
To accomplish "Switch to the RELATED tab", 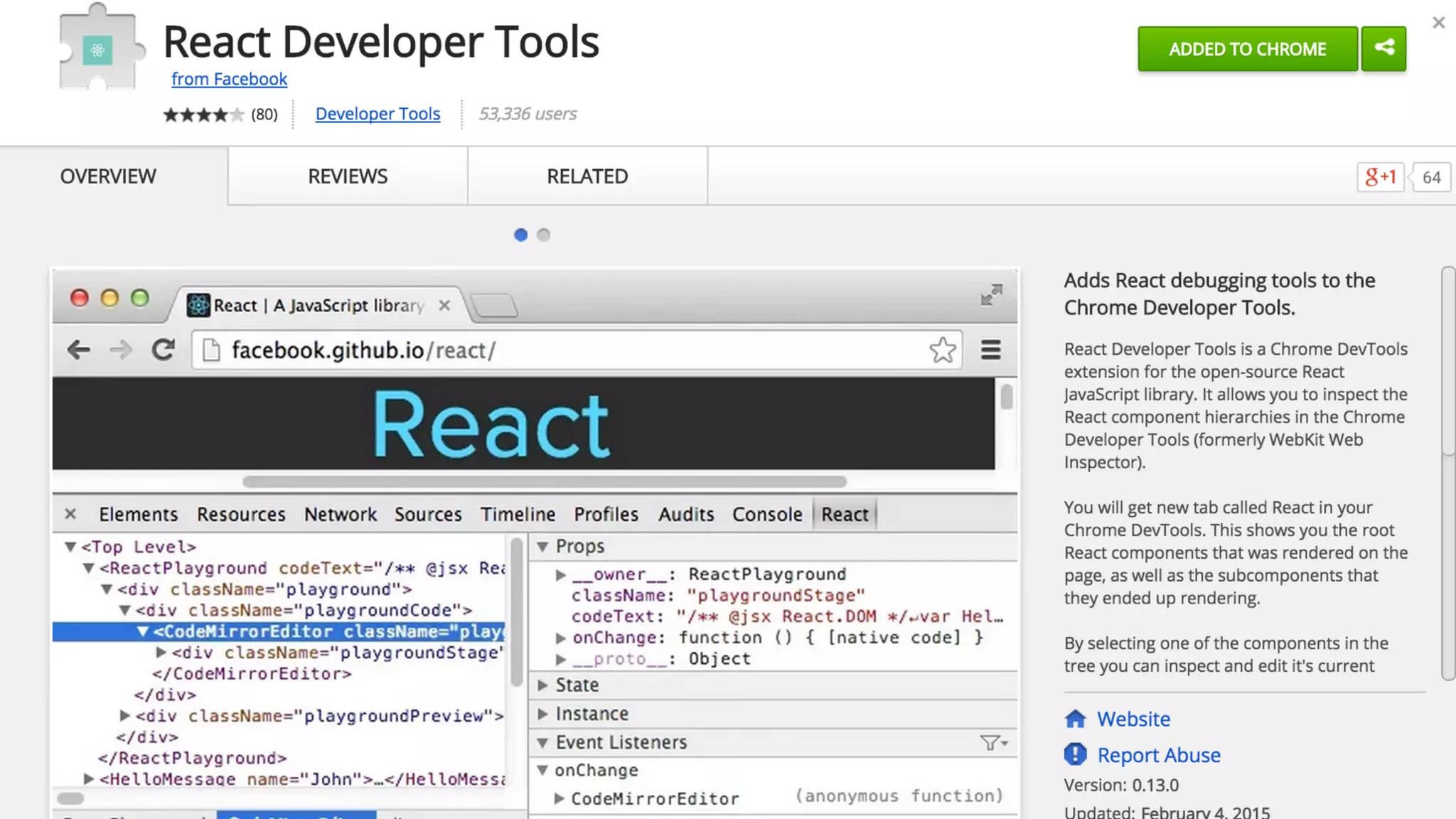I will click(587, 176).
